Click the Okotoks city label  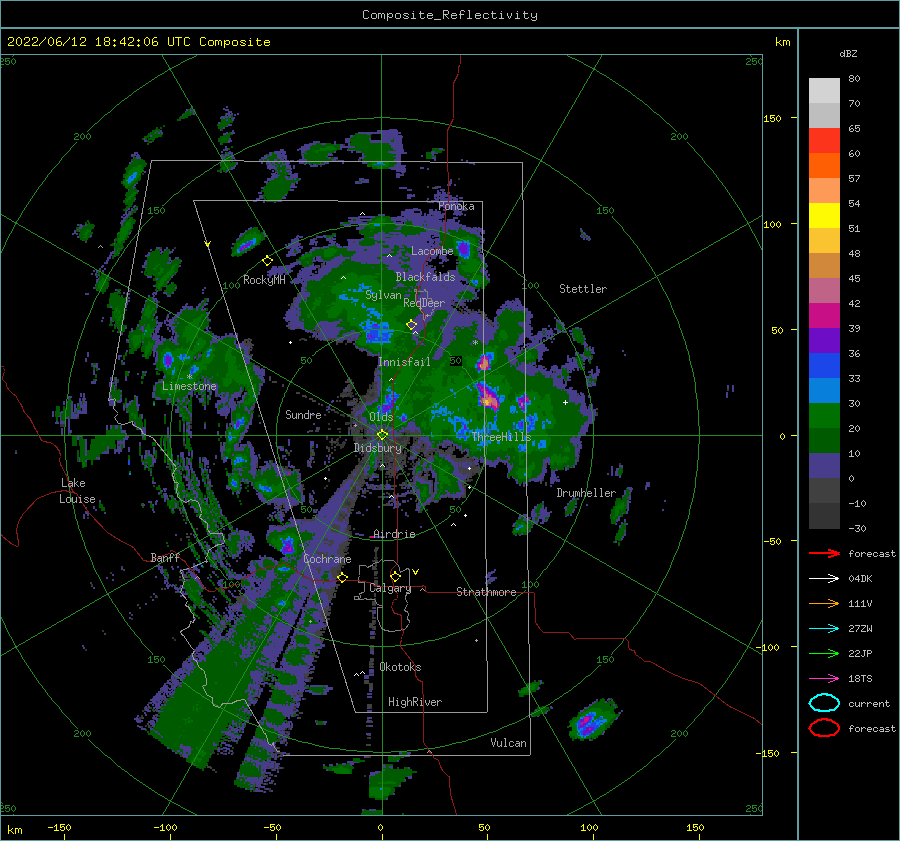pos(400,667)
